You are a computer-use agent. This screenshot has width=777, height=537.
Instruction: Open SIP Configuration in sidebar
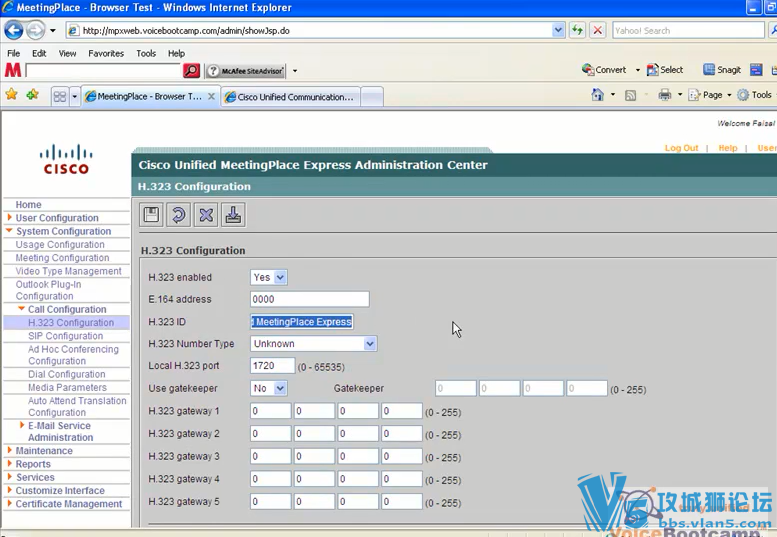click(x=65, y=336)
